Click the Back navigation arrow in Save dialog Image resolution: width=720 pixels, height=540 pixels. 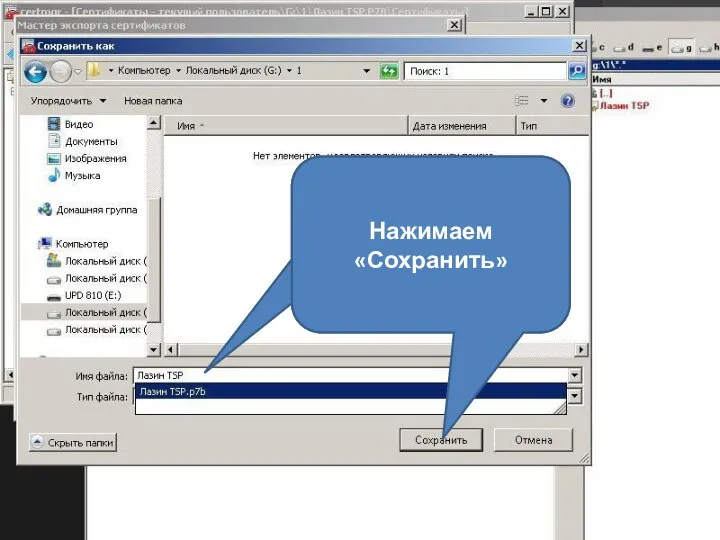(x=35, y=72)
